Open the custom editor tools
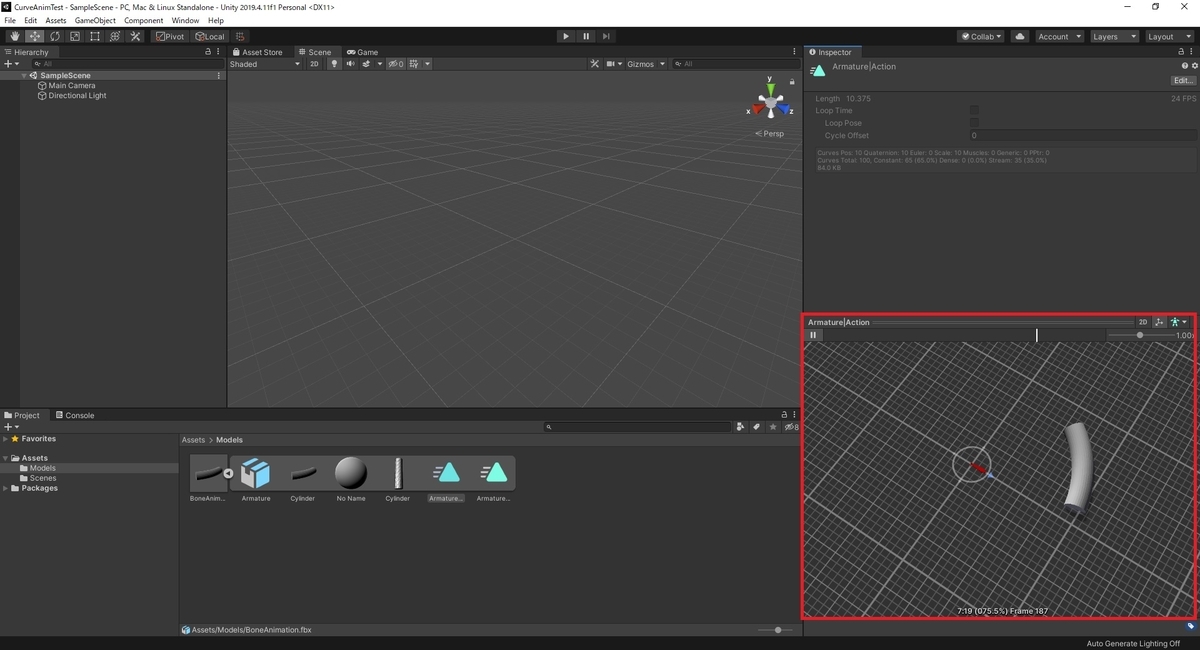The height and width of the screenshot is (650, 1200). (135, 36)
